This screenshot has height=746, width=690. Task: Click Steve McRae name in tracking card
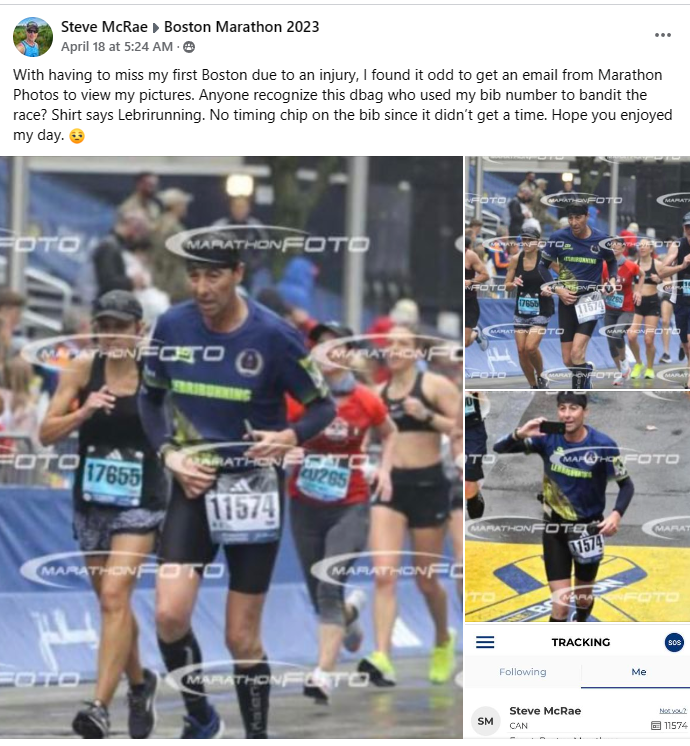[545, 711]
